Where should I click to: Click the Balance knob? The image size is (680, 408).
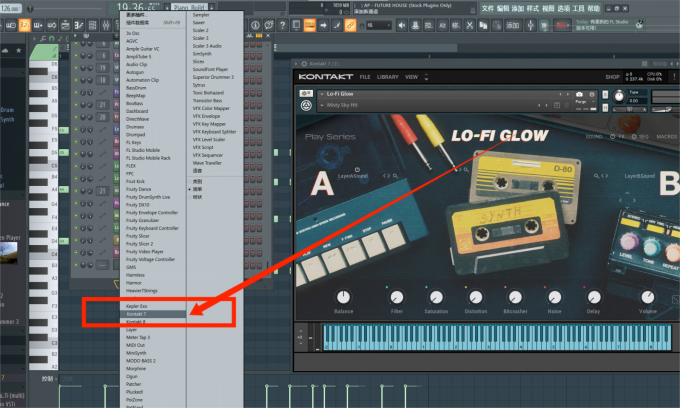point(343,297)
